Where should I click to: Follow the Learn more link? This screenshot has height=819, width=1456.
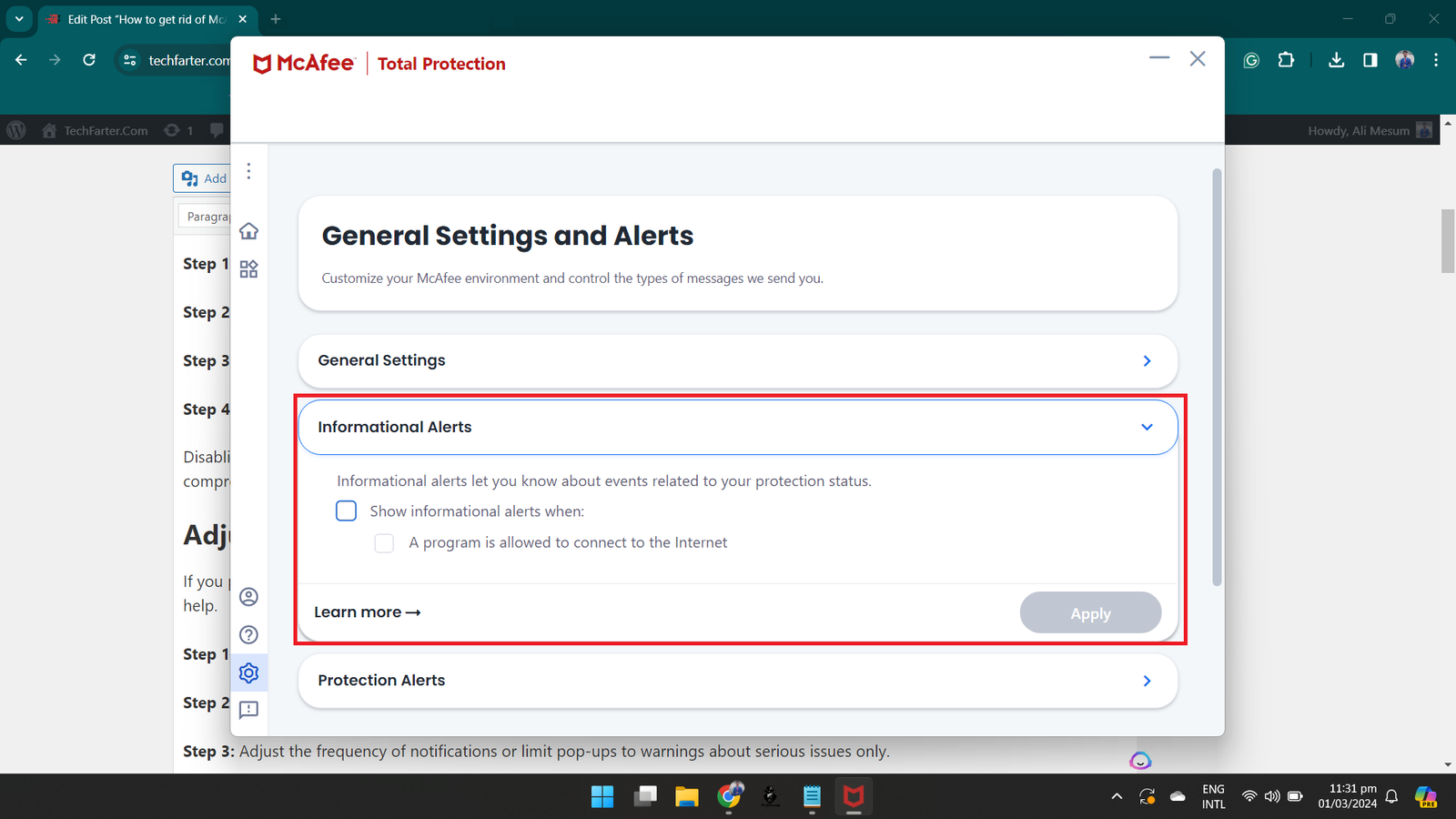click(367, 612)
